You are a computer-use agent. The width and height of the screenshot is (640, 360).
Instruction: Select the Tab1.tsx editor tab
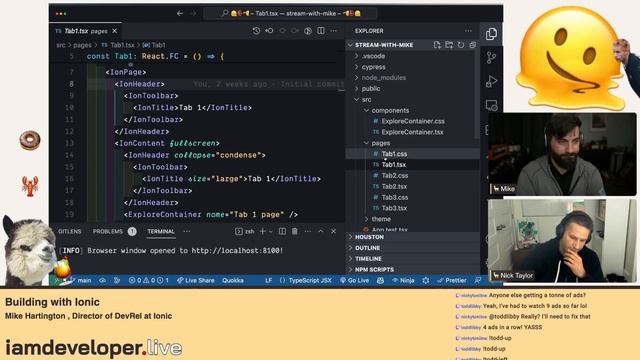[x=86, y=31]
